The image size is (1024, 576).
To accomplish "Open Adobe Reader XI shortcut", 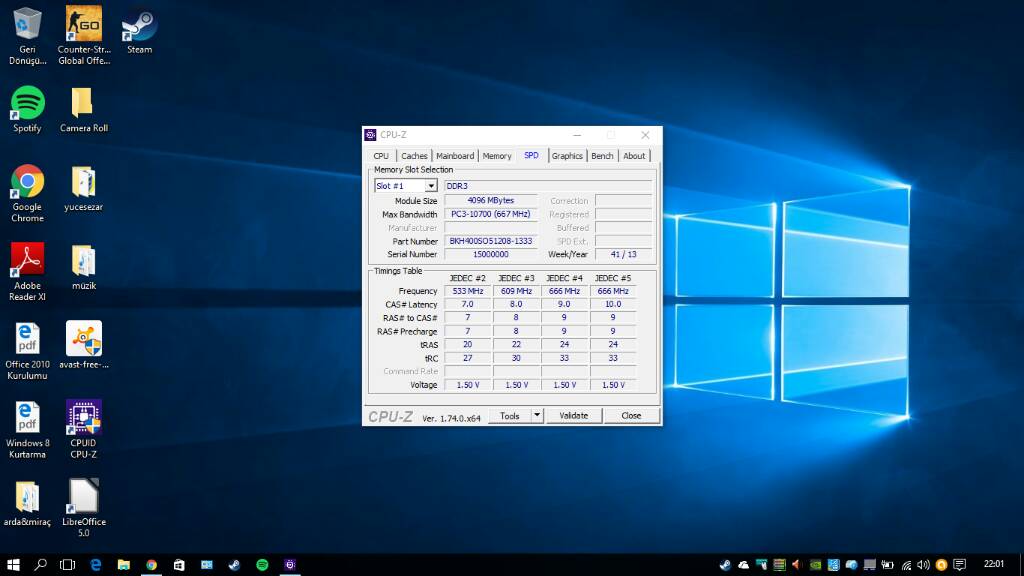I will tap(27, 260).
